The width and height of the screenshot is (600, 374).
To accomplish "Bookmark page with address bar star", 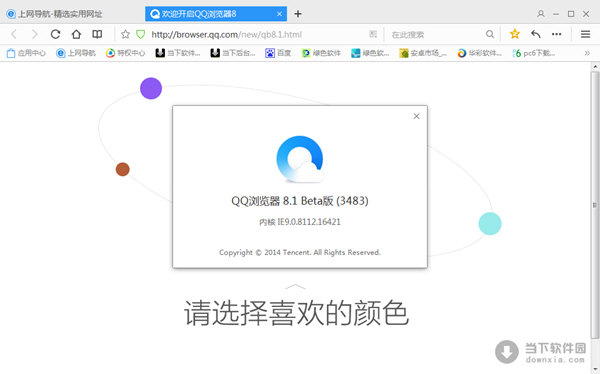I will coord(125,34).
